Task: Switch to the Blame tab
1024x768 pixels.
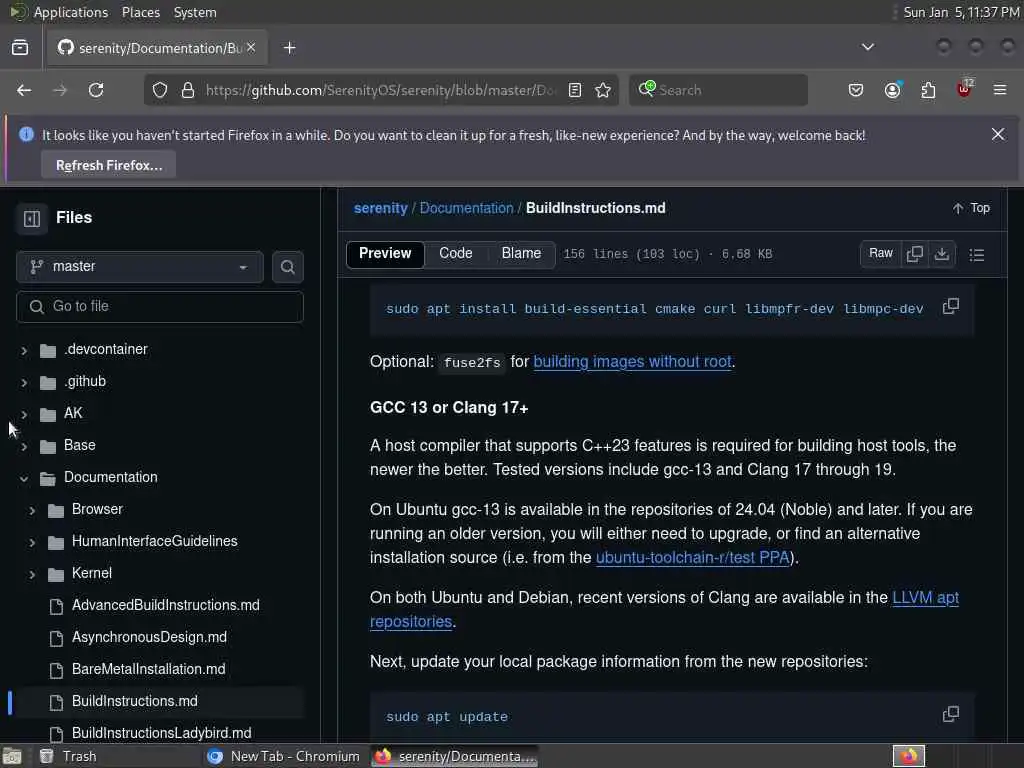Action: point(521,253)
